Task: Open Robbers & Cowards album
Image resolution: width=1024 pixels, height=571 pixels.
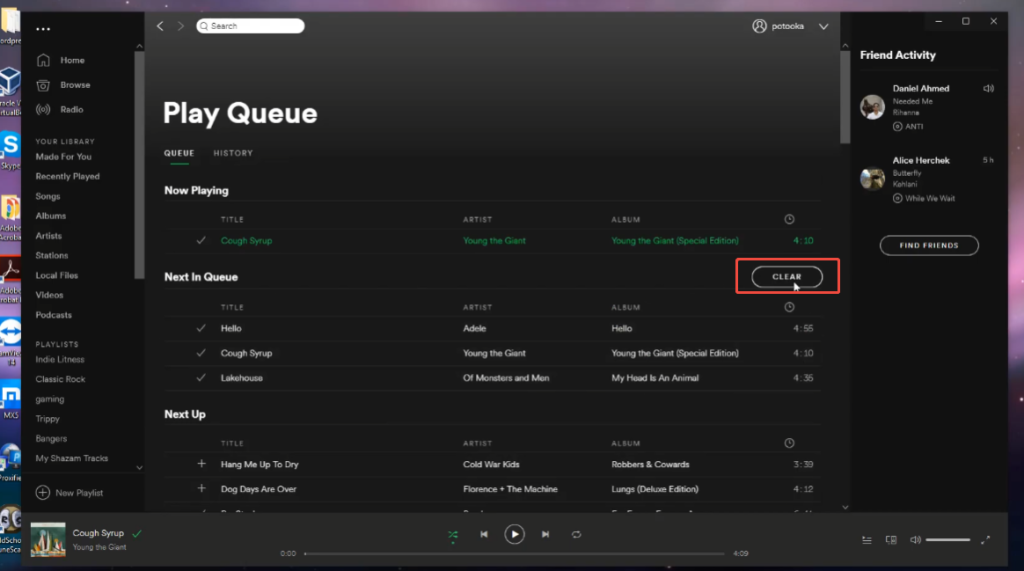Action: (x=650, y=464)
